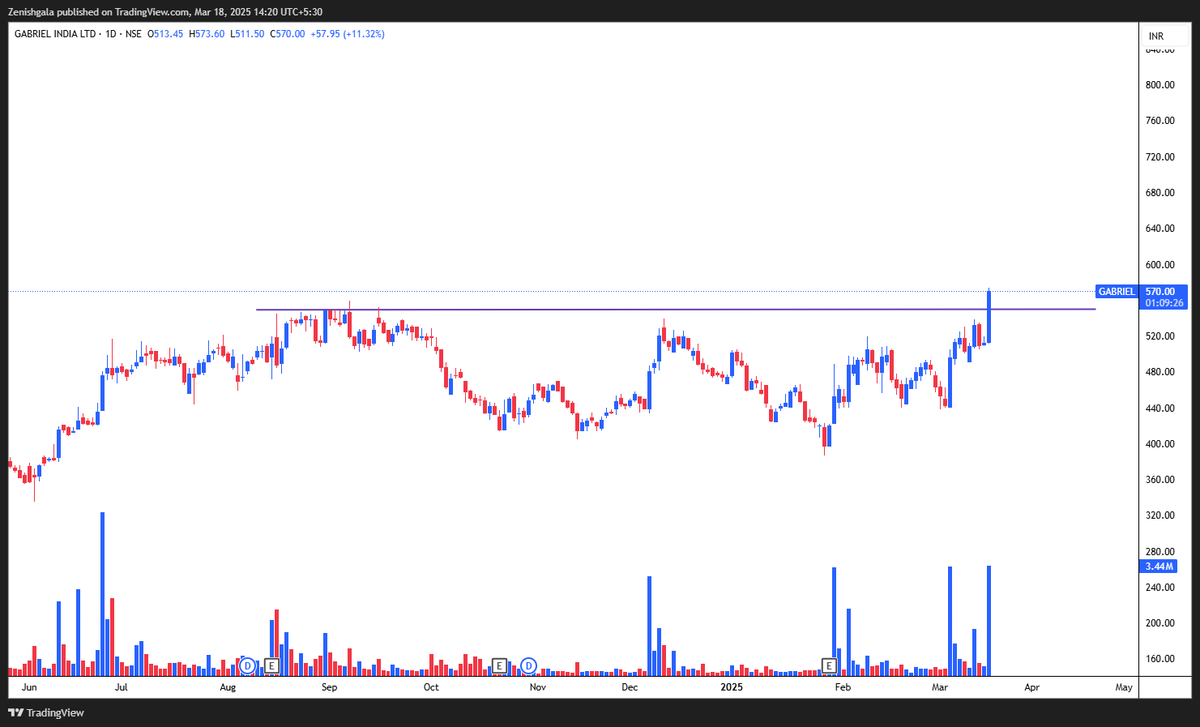Open the August dividend D marker
This screenshot has width=1200, height=727.
[248, 665]
